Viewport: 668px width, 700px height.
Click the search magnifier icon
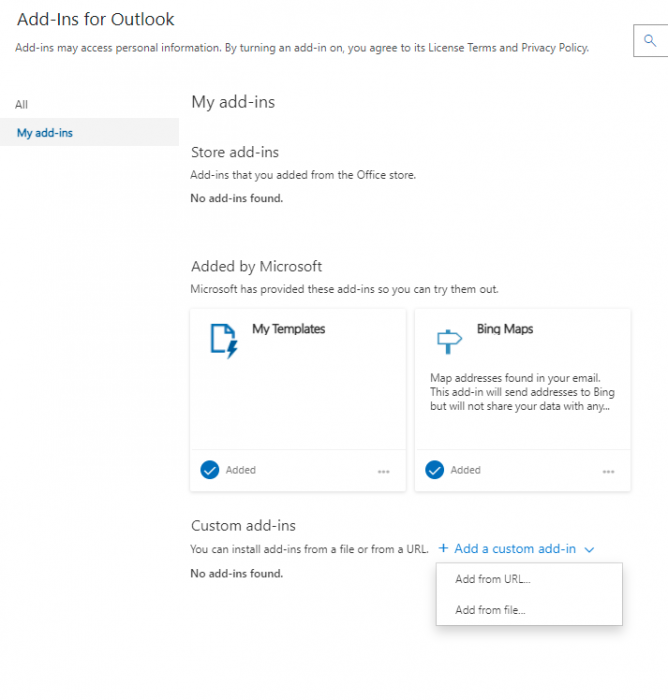tap(650, 41)
